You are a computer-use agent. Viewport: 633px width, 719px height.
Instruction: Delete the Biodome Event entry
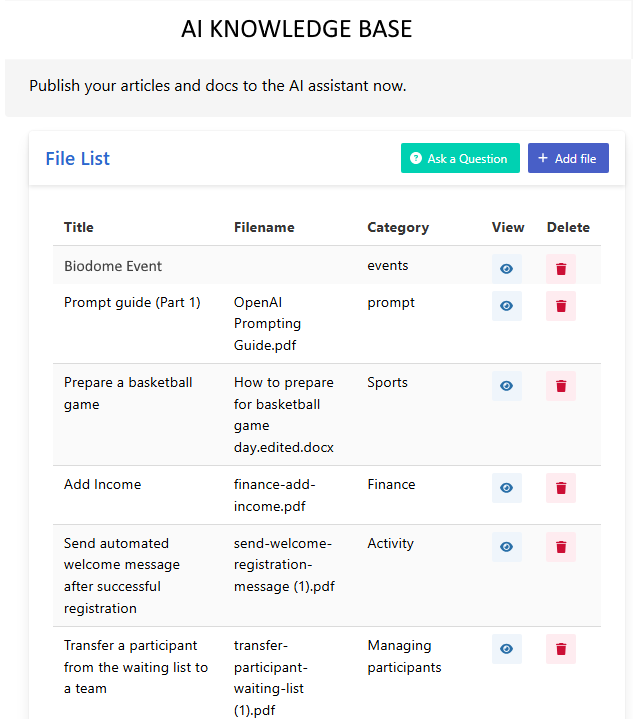coord(561,269)
